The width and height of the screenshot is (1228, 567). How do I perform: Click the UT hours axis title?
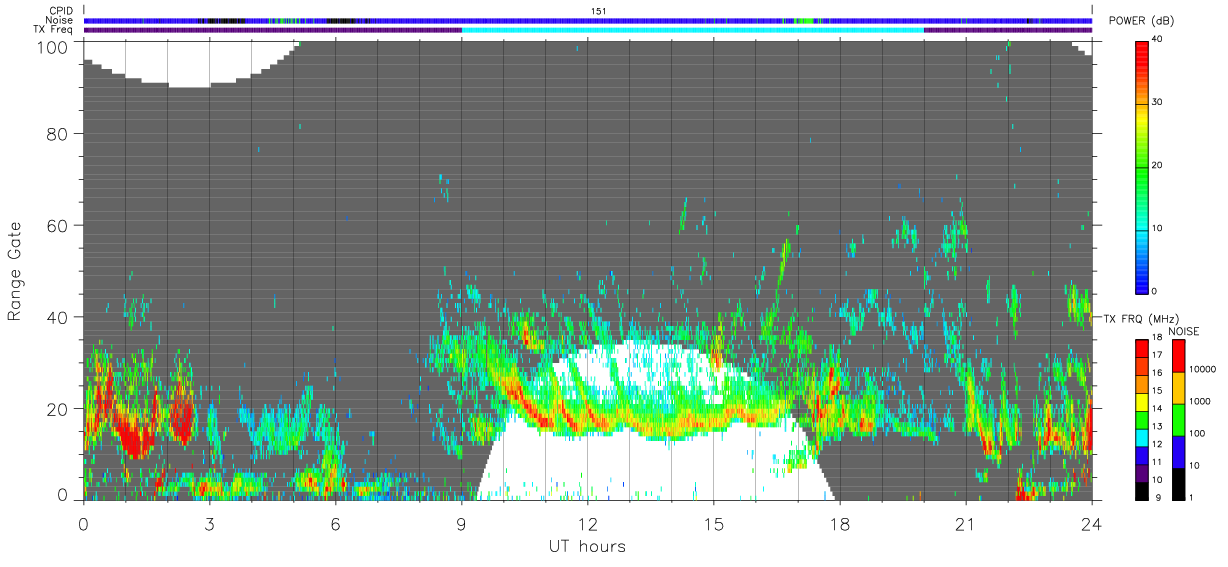tap(586, 546)
